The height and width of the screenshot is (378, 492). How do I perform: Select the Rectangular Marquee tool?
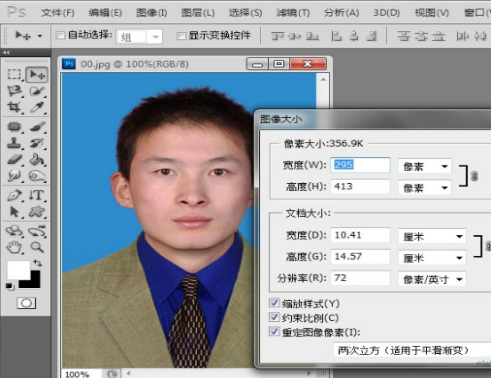(14, 74)
